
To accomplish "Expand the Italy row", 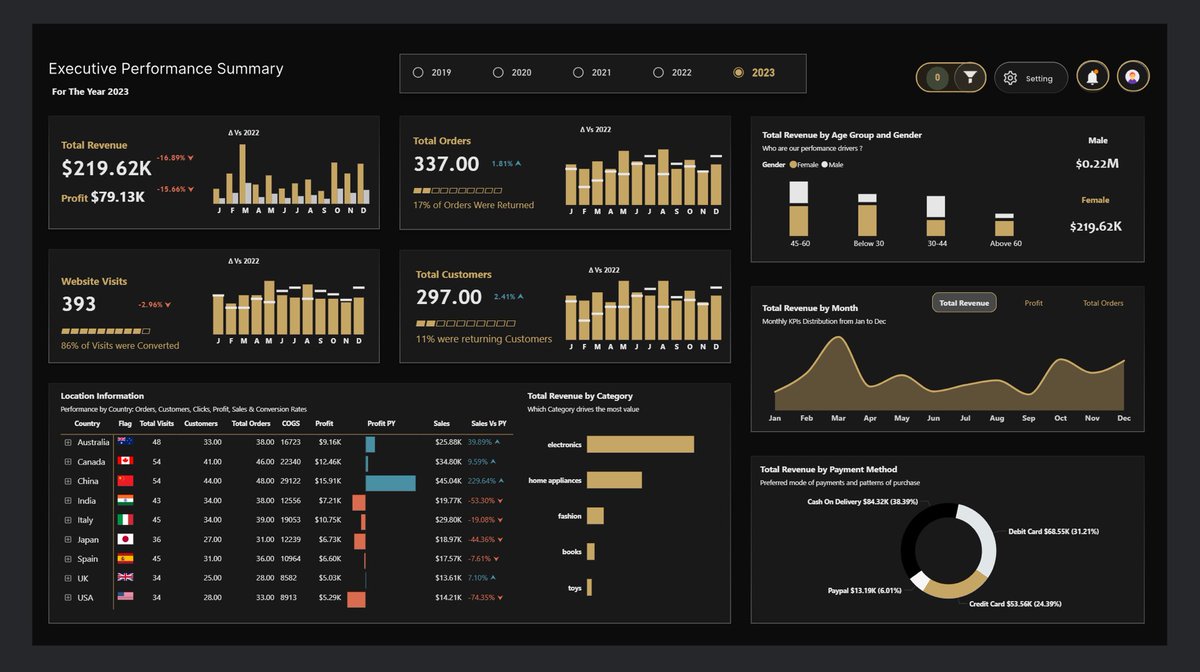I will point(68,520).
